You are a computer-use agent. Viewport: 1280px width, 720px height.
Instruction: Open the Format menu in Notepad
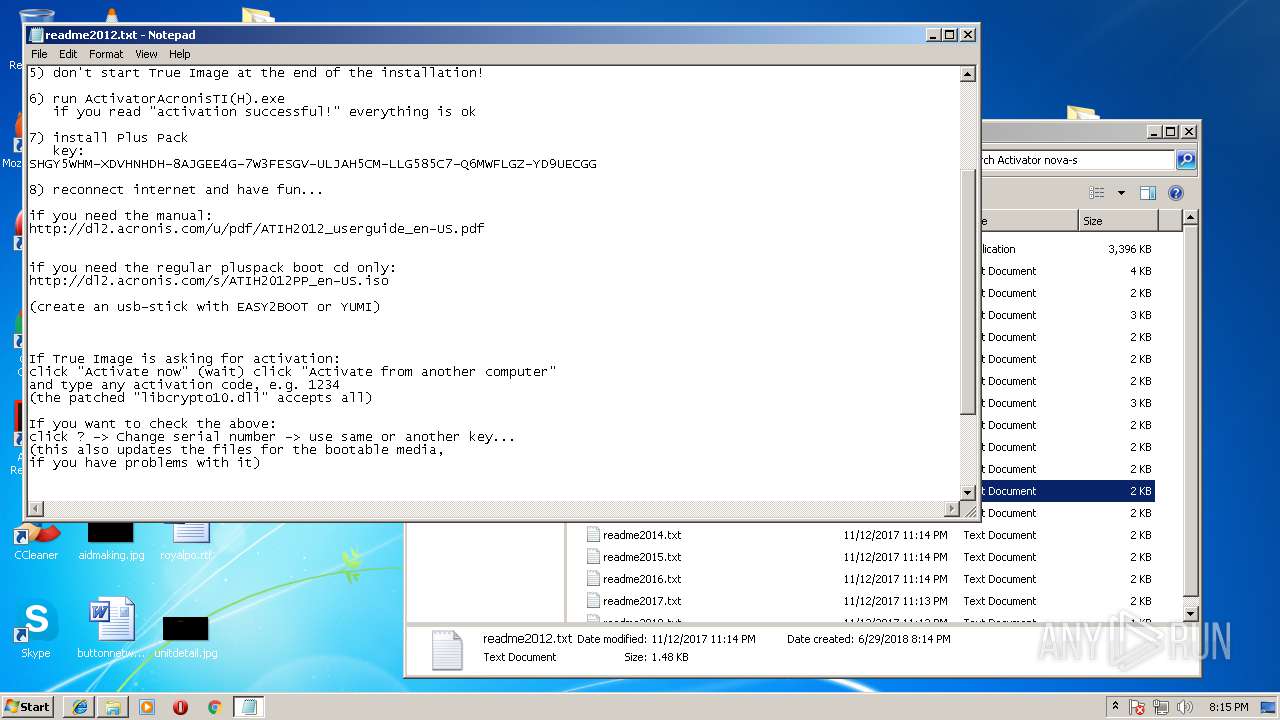click(x=106, y=54)
